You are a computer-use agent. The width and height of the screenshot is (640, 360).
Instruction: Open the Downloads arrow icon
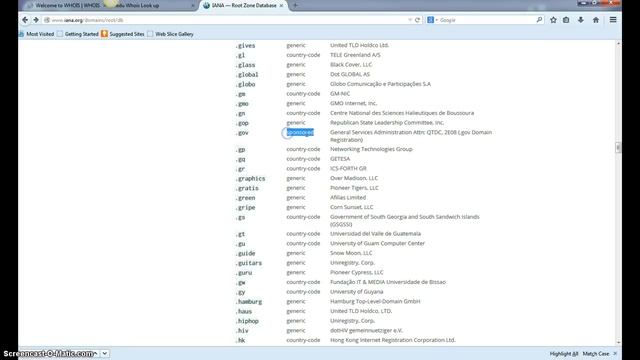[x=581, y=20]
